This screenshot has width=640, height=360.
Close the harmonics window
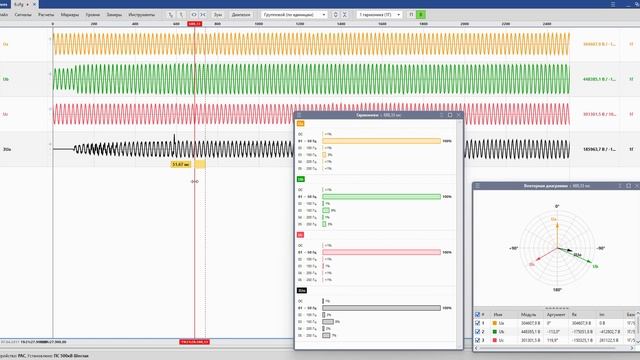tap(459, 115)
